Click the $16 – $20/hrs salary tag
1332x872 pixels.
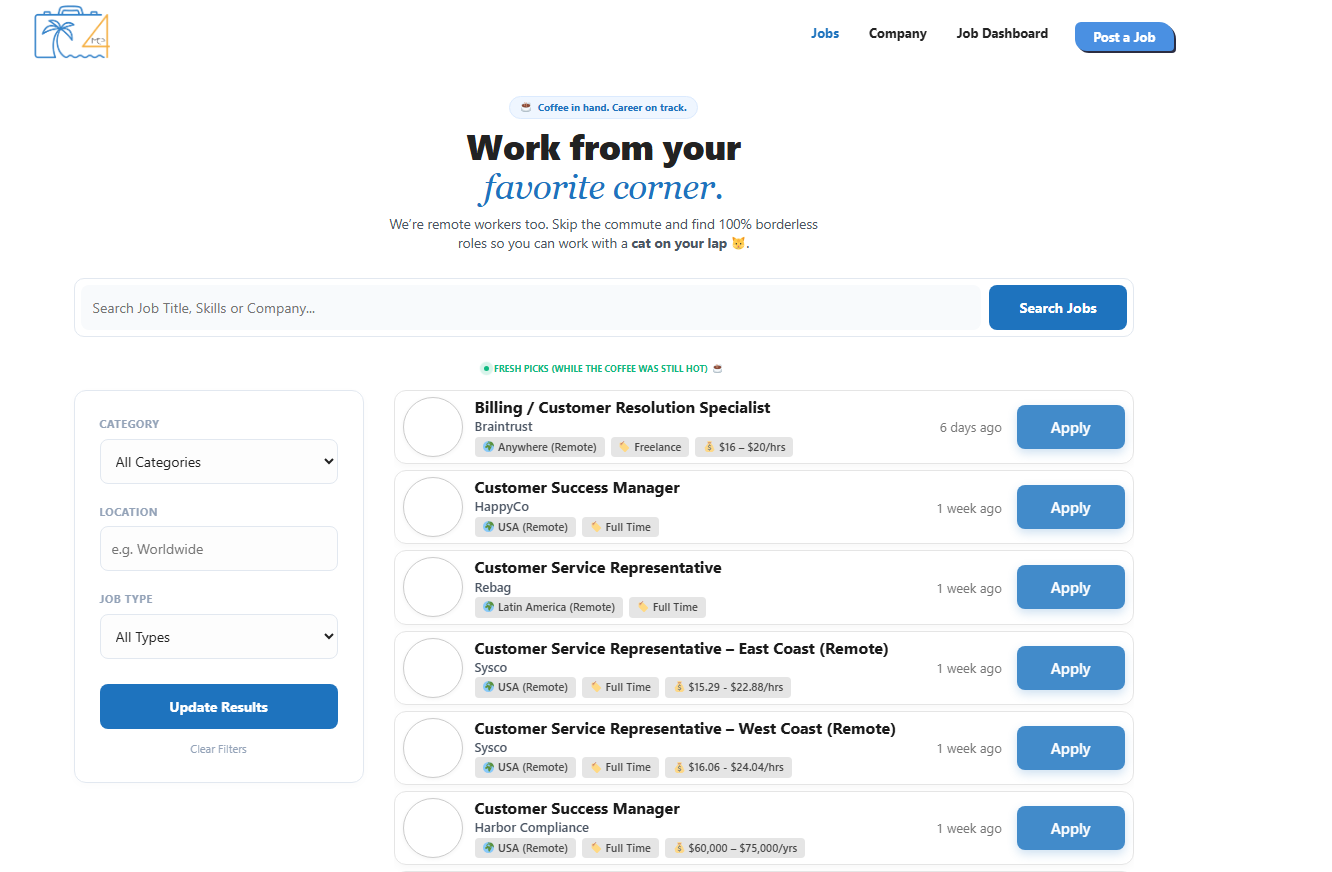[744, 447]
